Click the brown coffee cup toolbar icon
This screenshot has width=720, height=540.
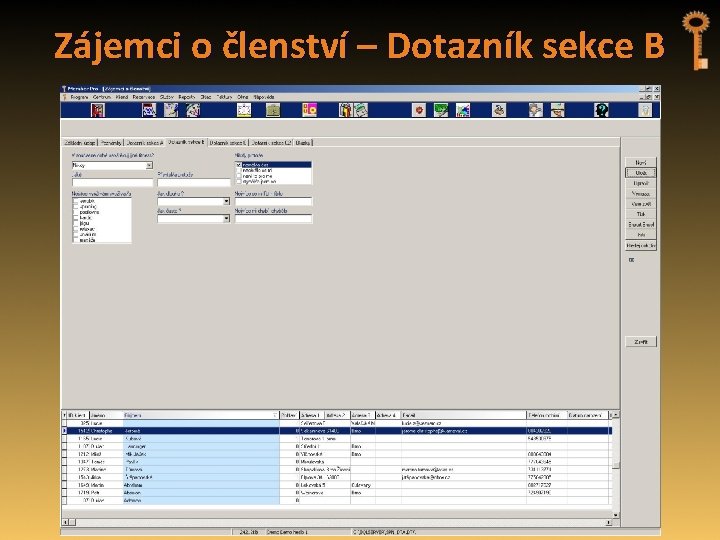pos(499,110)
